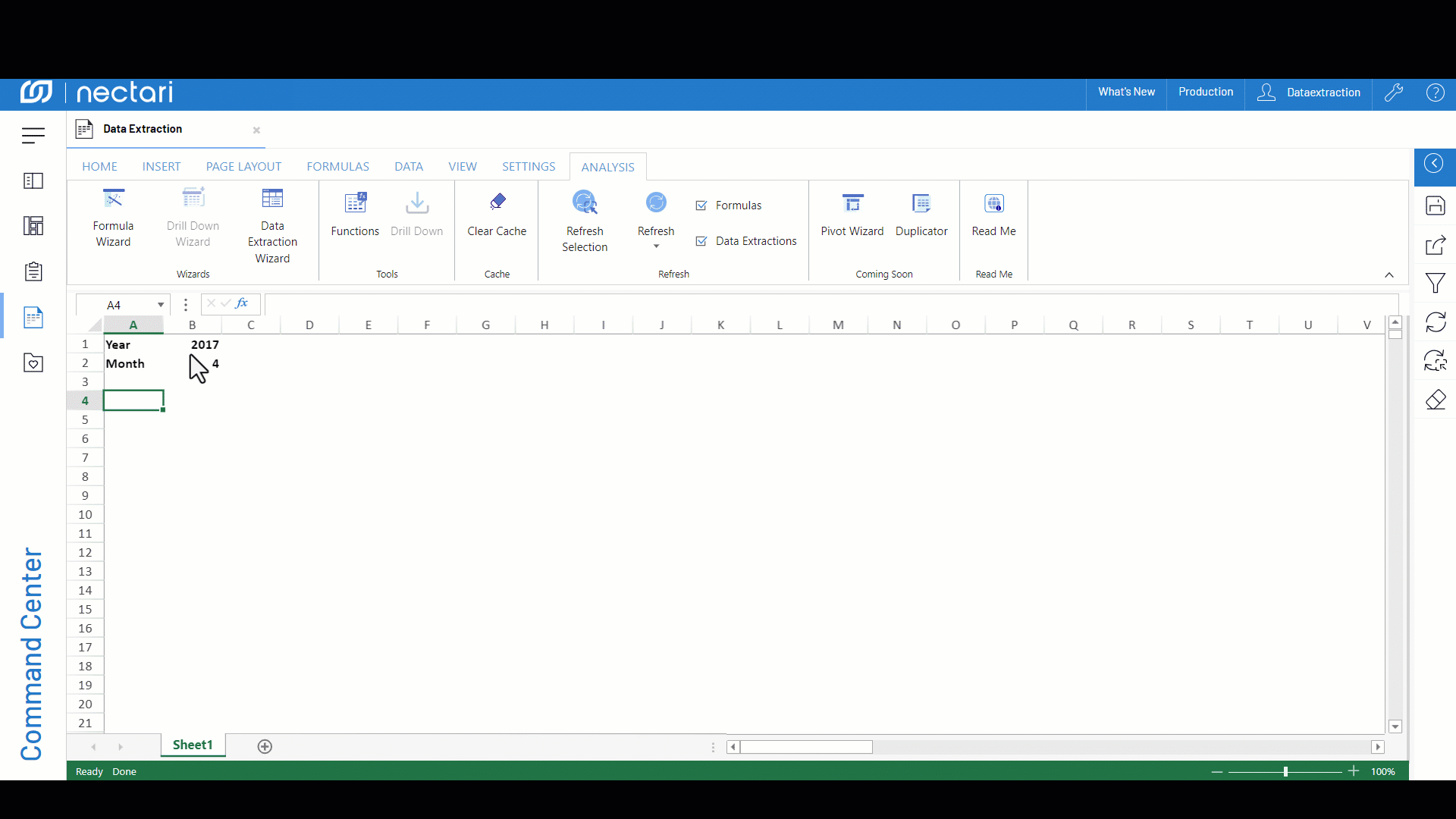Uncheck the Formulas checkbox

(701, 206)
